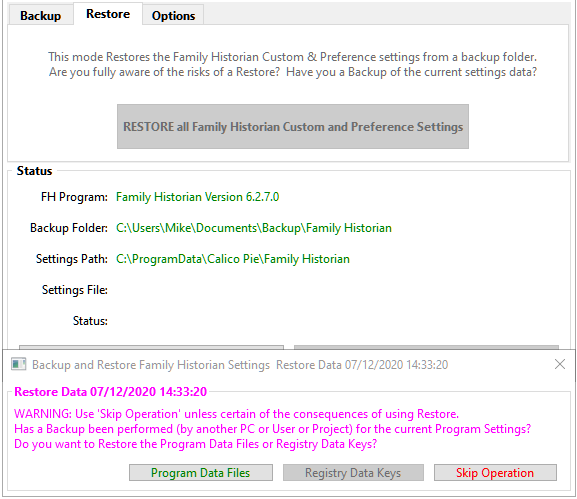
Task: Click the red Skip Operation button
Action: coord(495,473)
